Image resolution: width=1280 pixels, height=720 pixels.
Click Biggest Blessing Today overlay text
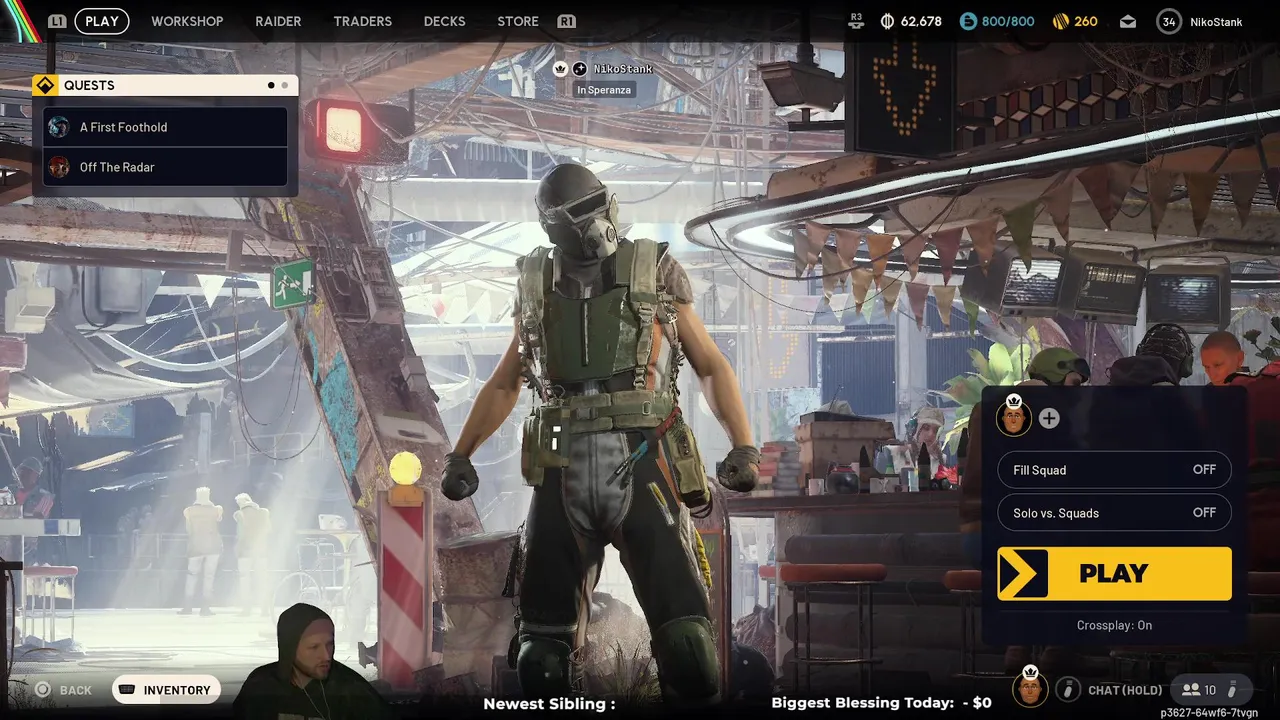click(881, 703)
